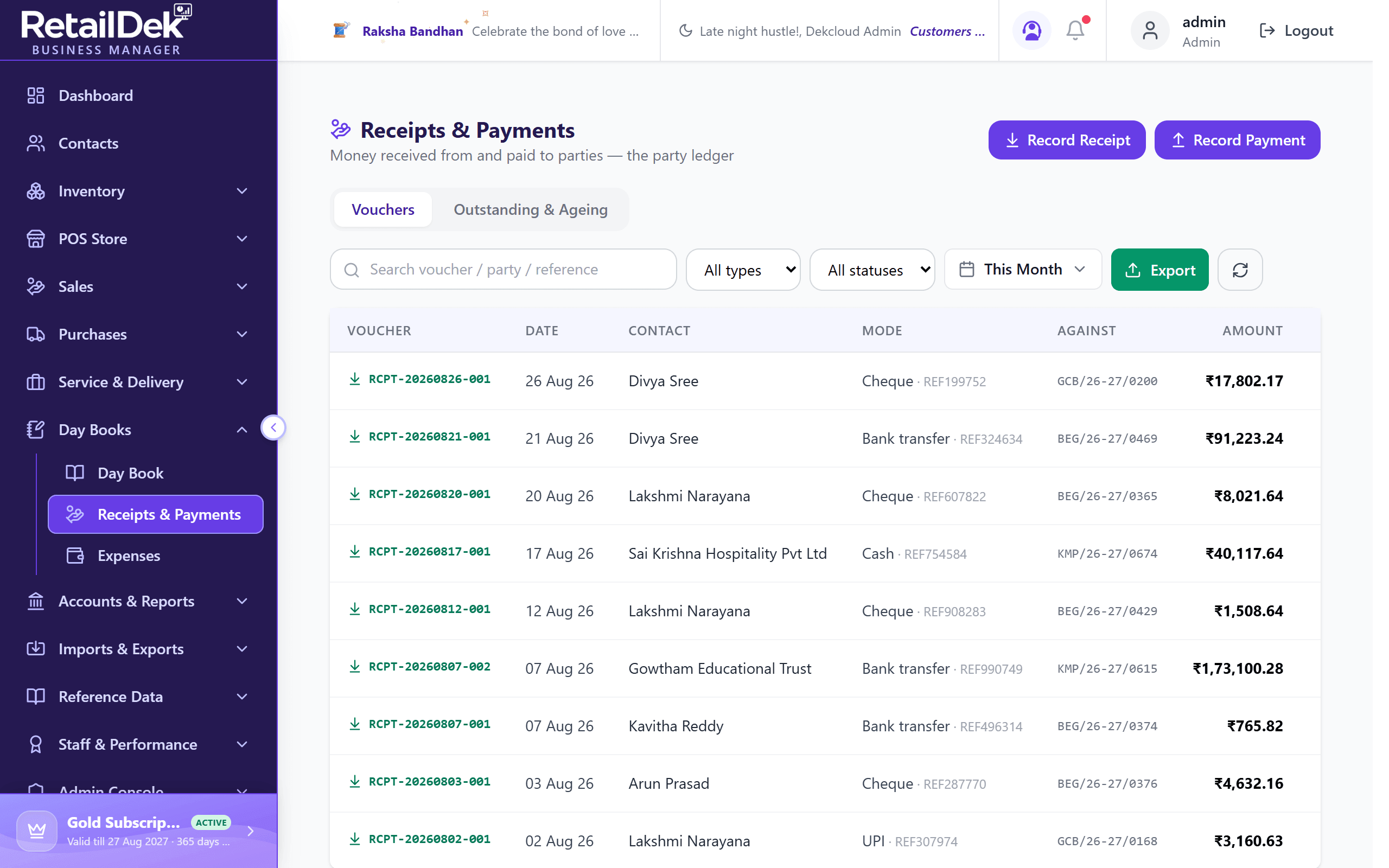Open voucher RCPT-20260807-002
The width and height of the screenshot is (1389, 868).
coord(429,667)
